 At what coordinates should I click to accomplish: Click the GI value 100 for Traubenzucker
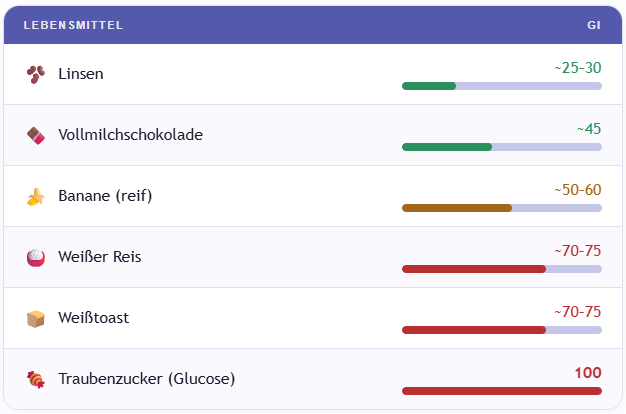(x=588, y=373)
